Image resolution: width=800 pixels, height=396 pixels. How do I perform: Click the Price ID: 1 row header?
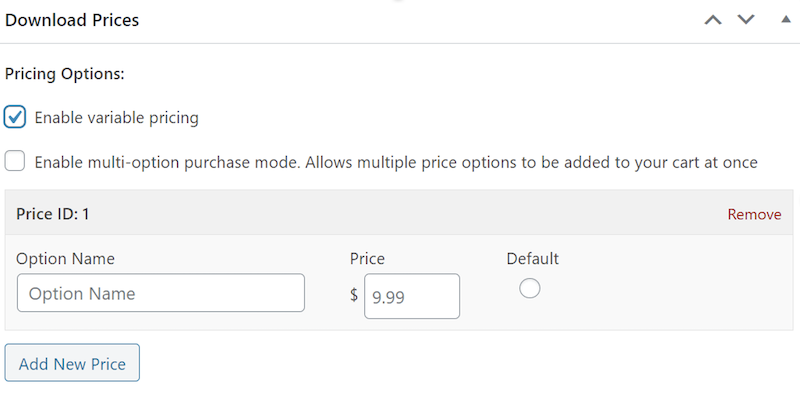[399, 213]
